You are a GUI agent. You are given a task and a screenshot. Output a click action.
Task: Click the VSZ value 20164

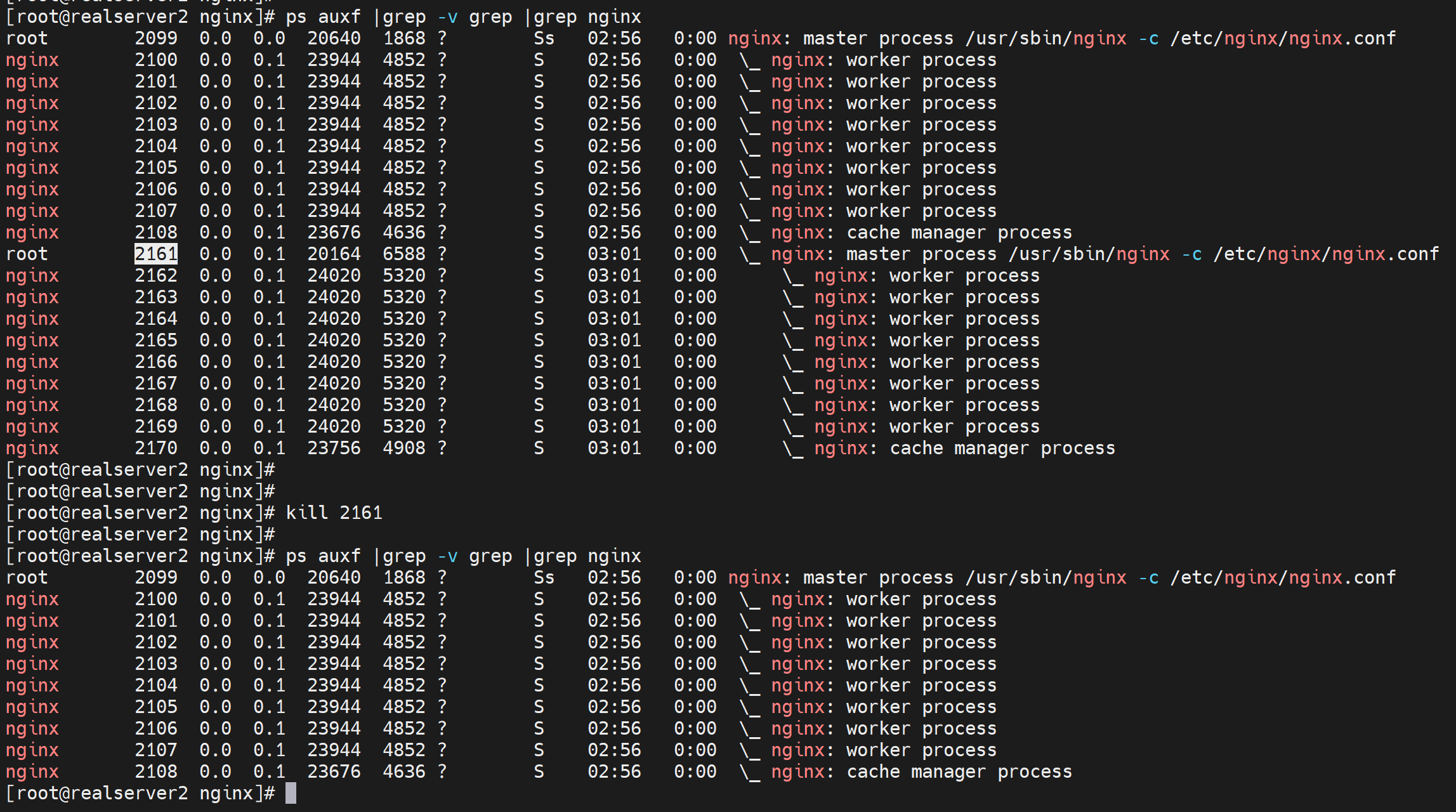(334, 254)
